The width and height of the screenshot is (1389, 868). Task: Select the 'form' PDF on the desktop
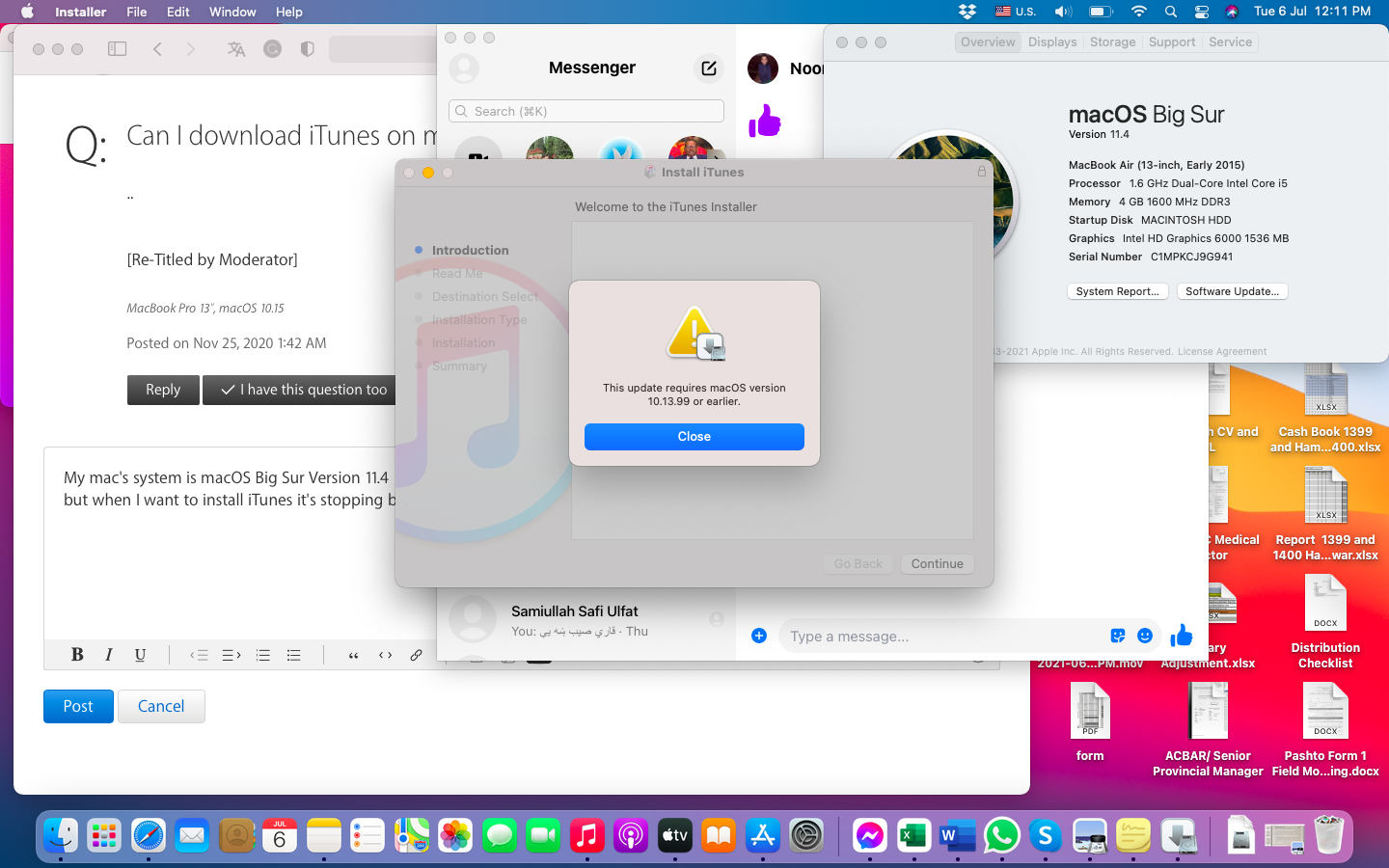1090,722
